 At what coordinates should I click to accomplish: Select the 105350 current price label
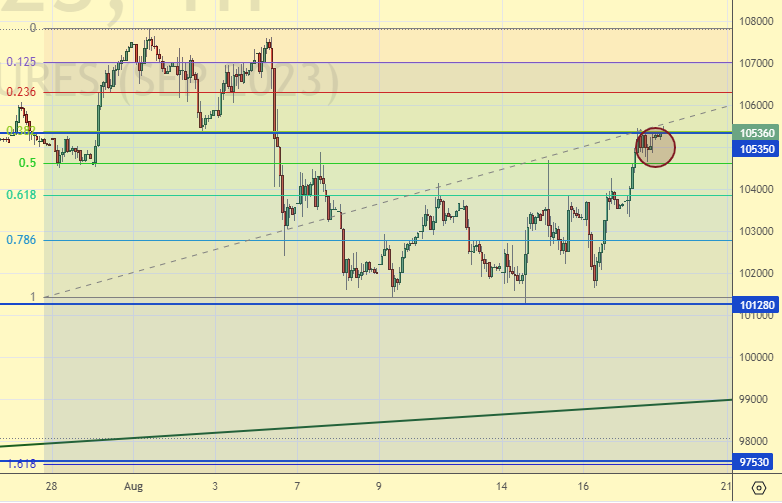point(757,149)
